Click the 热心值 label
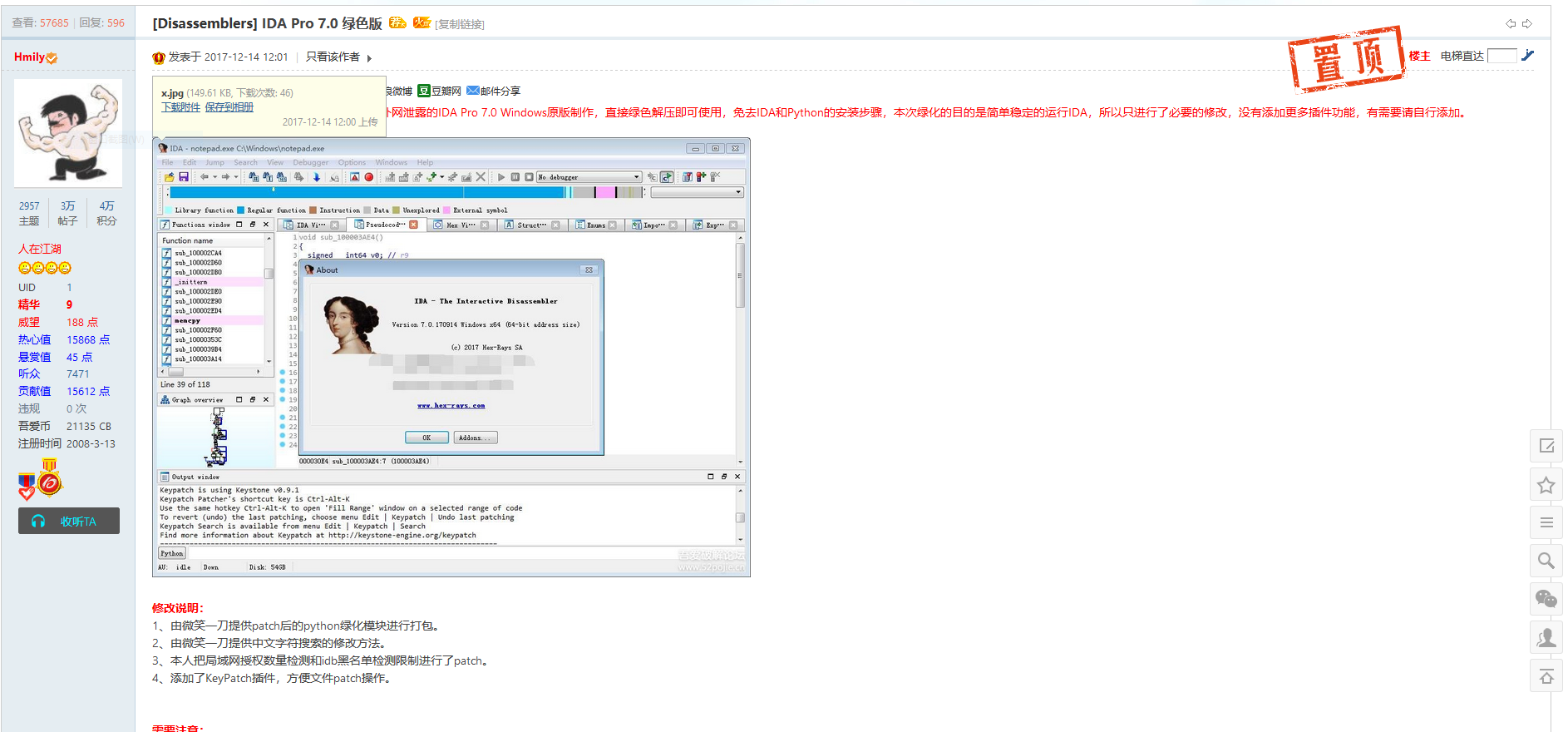Image resolution: width=1568 pixels, height=732 pixels. pyautogui.click(x=35, y=339)
